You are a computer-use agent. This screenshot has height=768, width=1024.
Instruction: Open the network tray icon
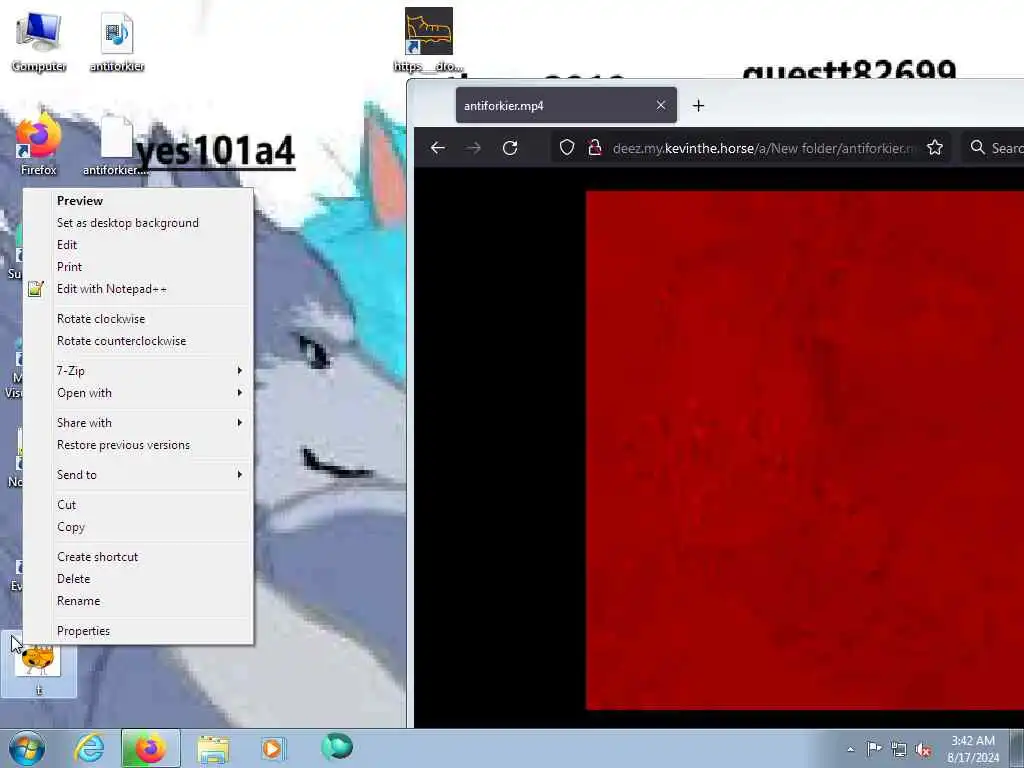(899, 749)
